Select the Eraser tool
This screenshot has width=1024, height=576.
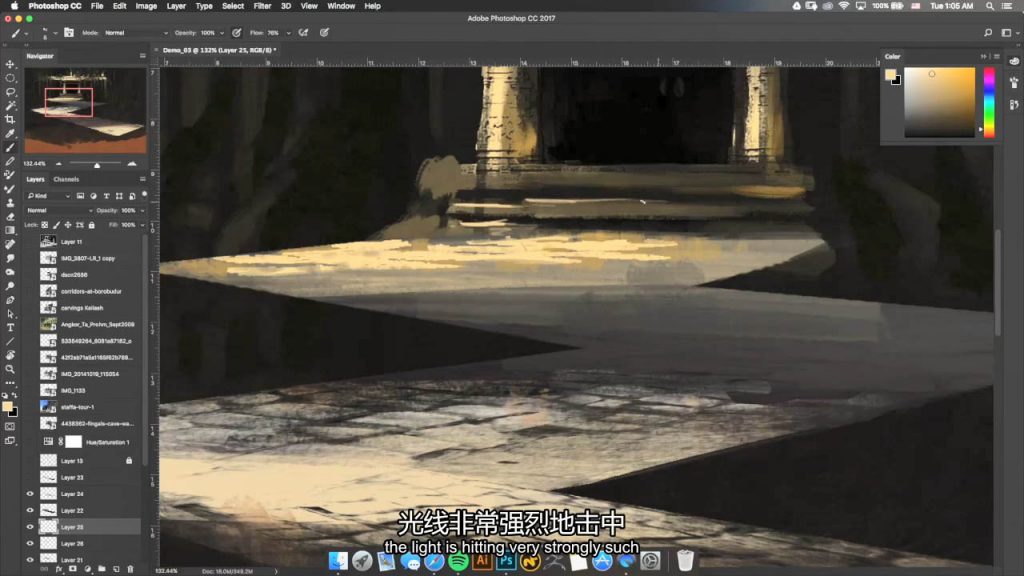coord(10,216)
